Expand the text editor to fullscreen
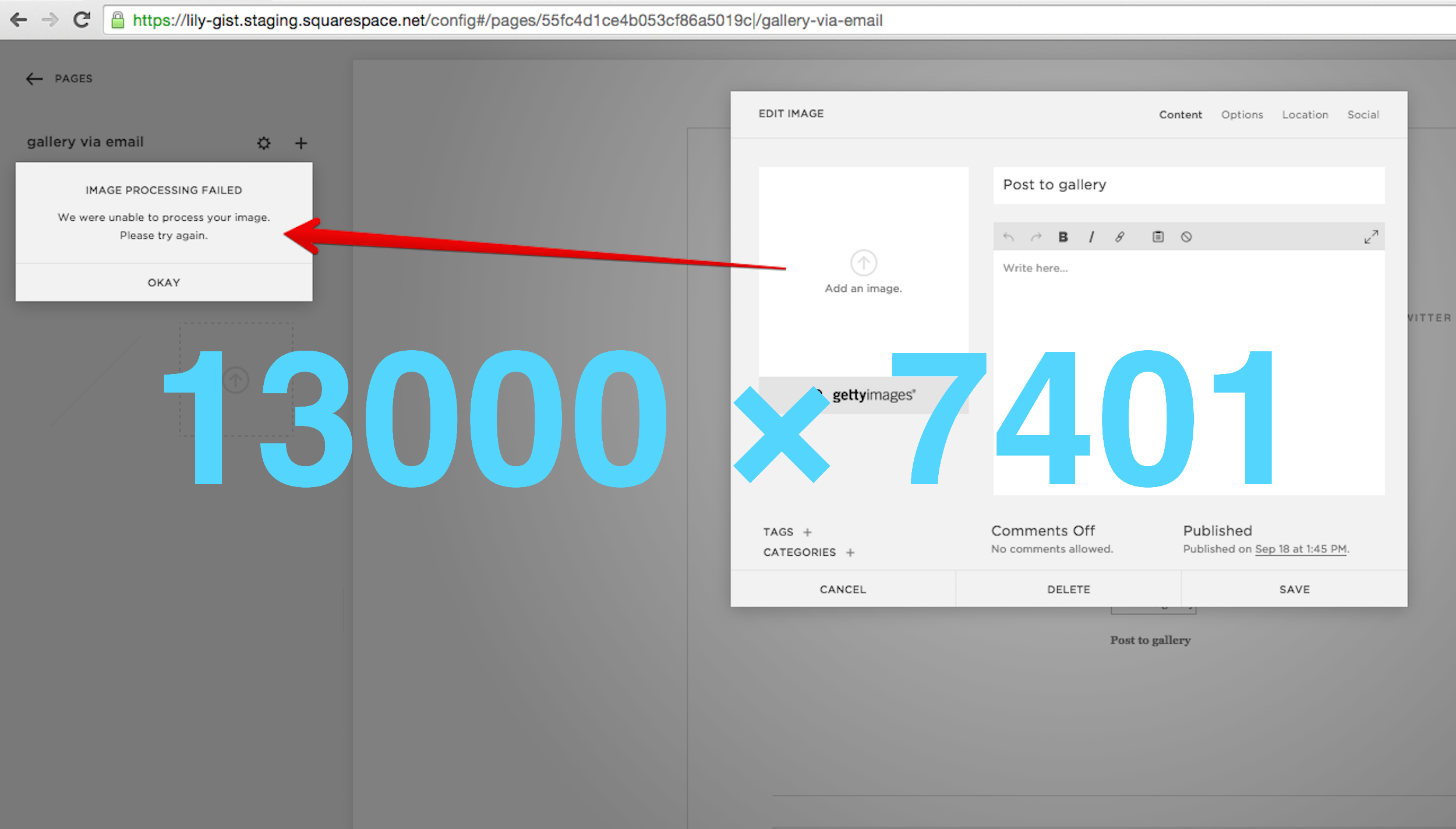 tap(1371, 237)
